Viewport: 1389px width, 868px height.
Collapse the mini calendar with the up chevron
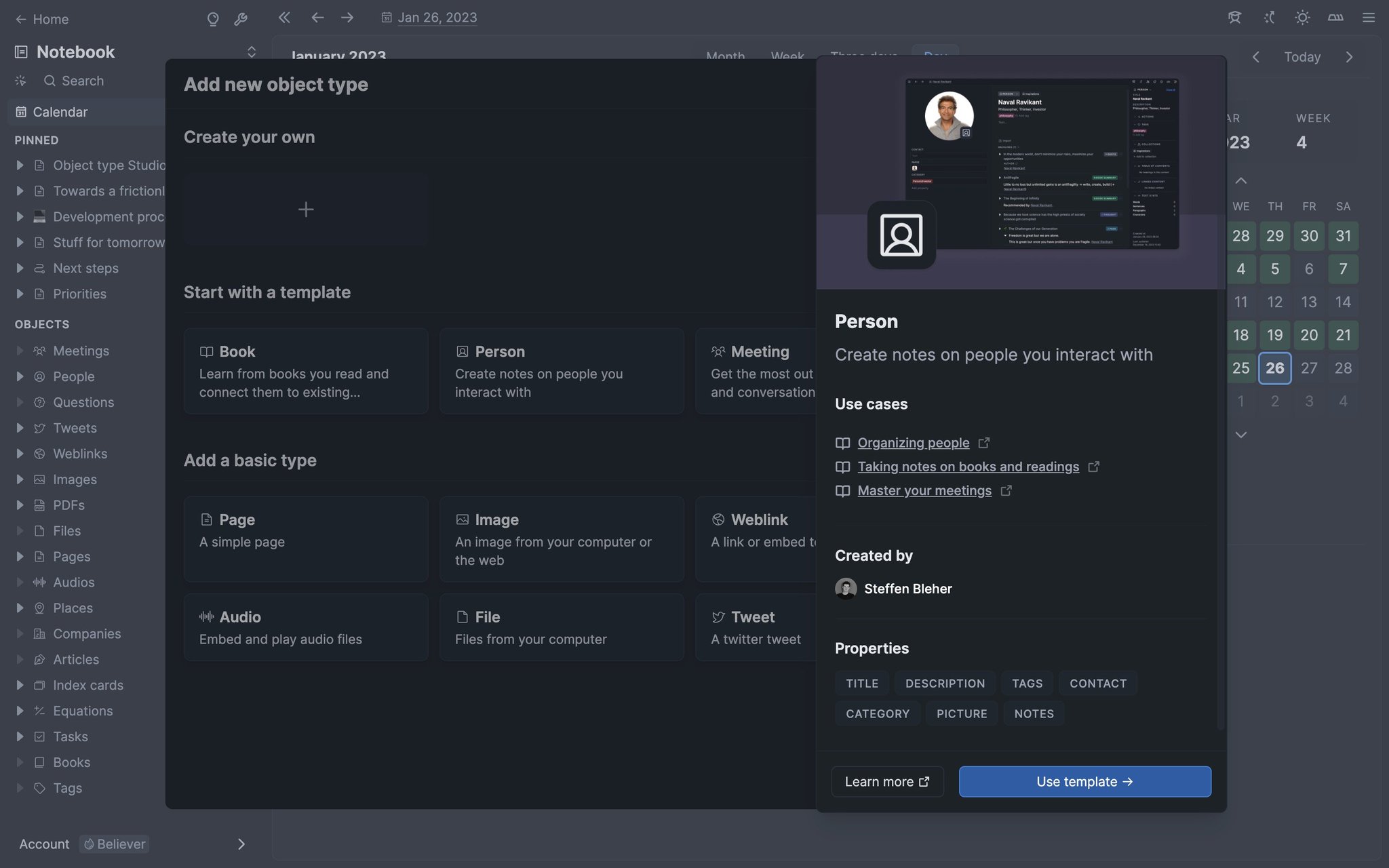click(1241, 180)
